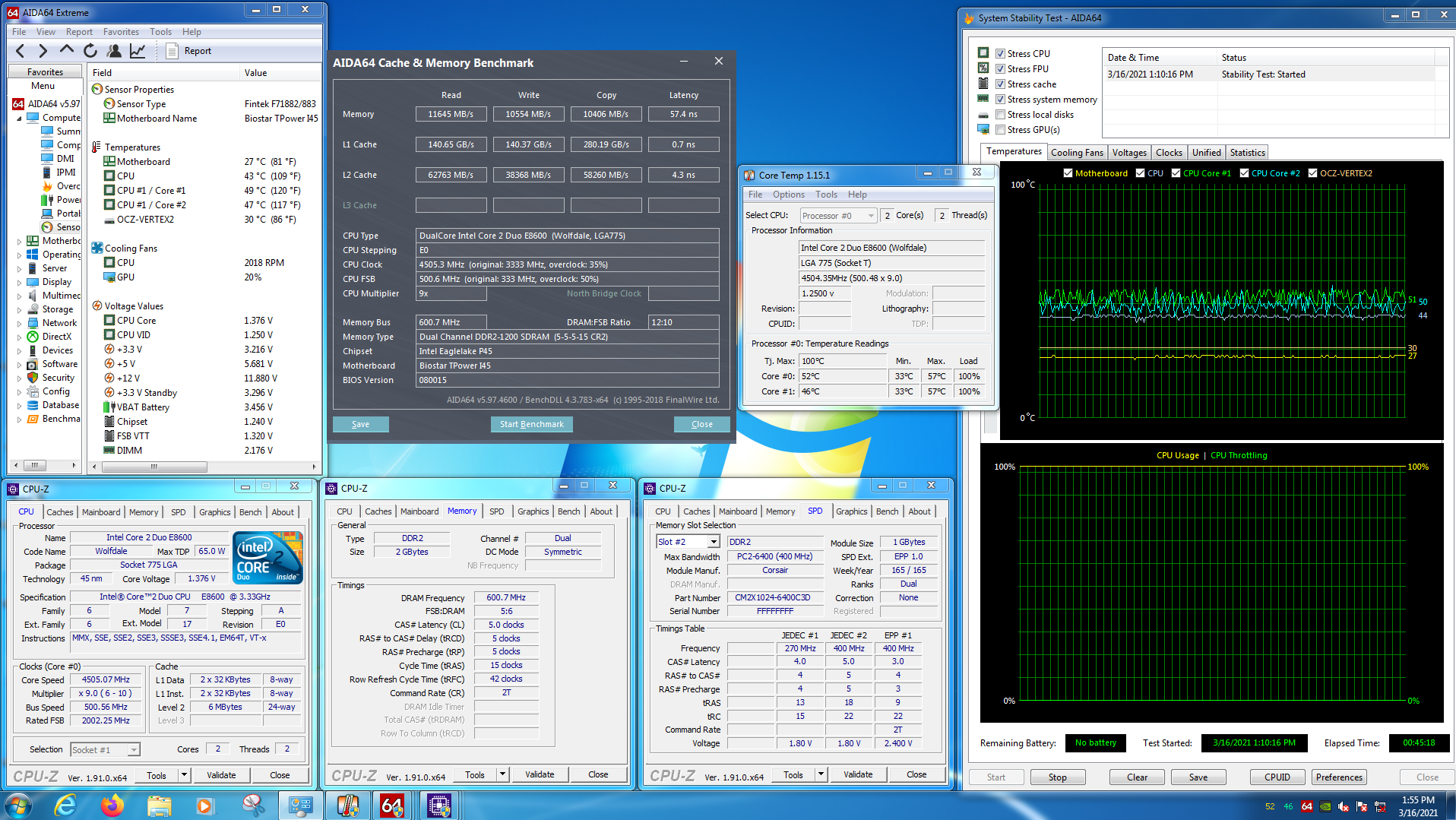
Task: Switch to Statistics tab in Stability Test
Action: tap(1247, 153)
